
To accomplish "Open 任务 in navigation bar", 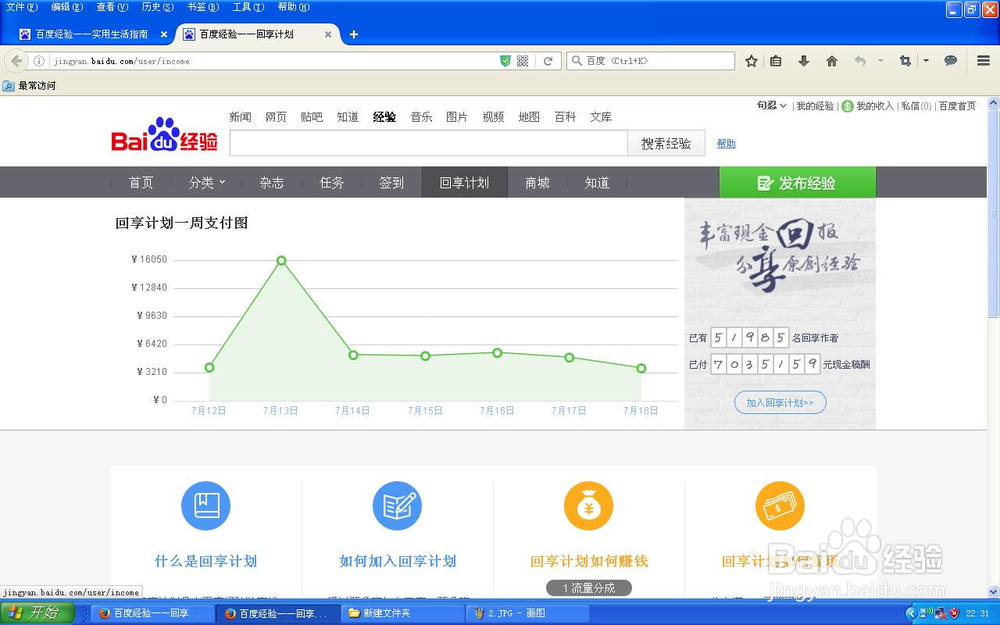I will click(332, 183).
